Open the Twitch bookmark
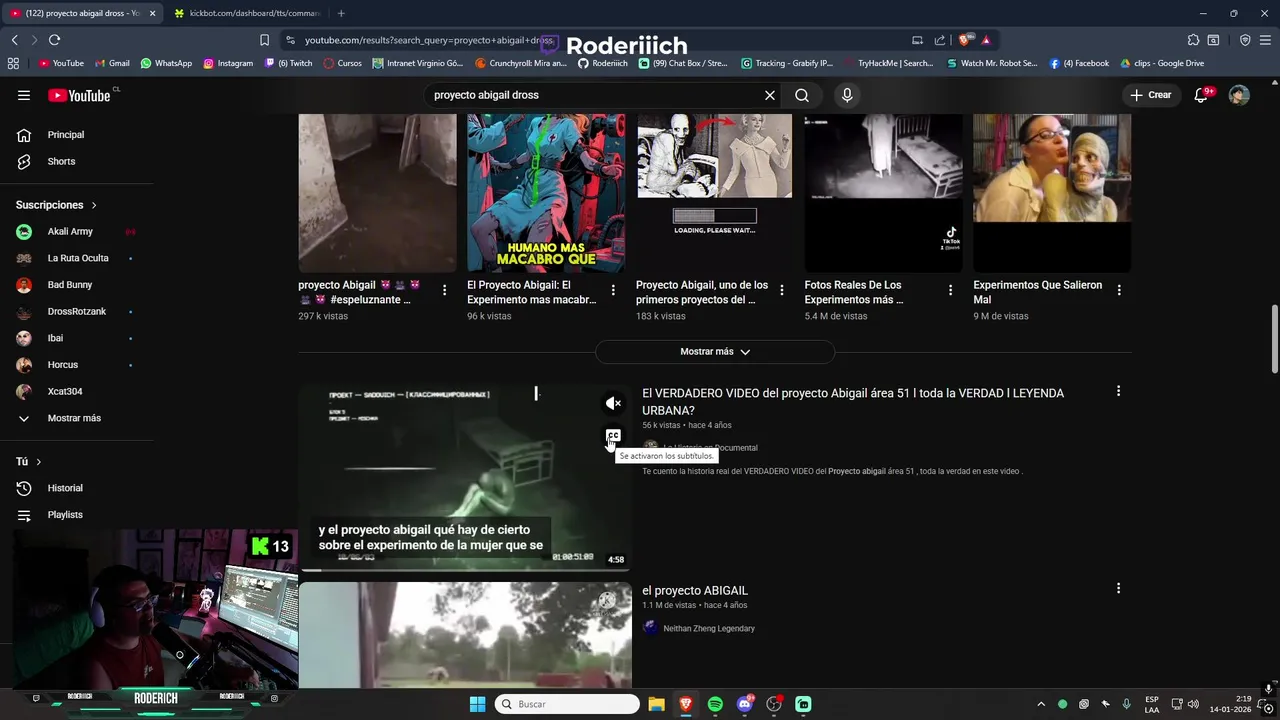 click(289, 63)
